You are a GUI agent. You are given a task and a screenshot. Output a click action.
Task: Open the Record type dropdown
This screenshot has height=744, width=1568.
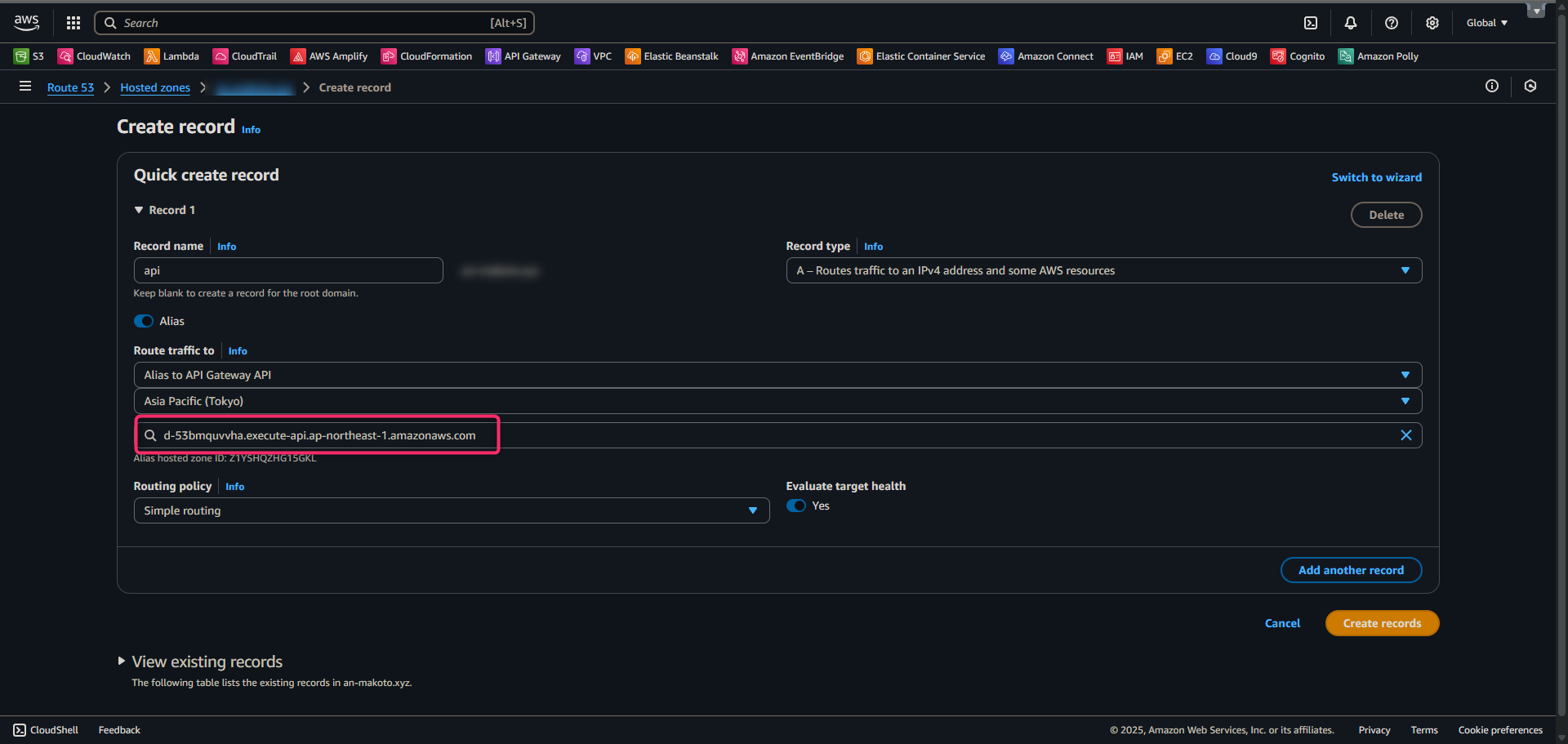click(1104, 270)
